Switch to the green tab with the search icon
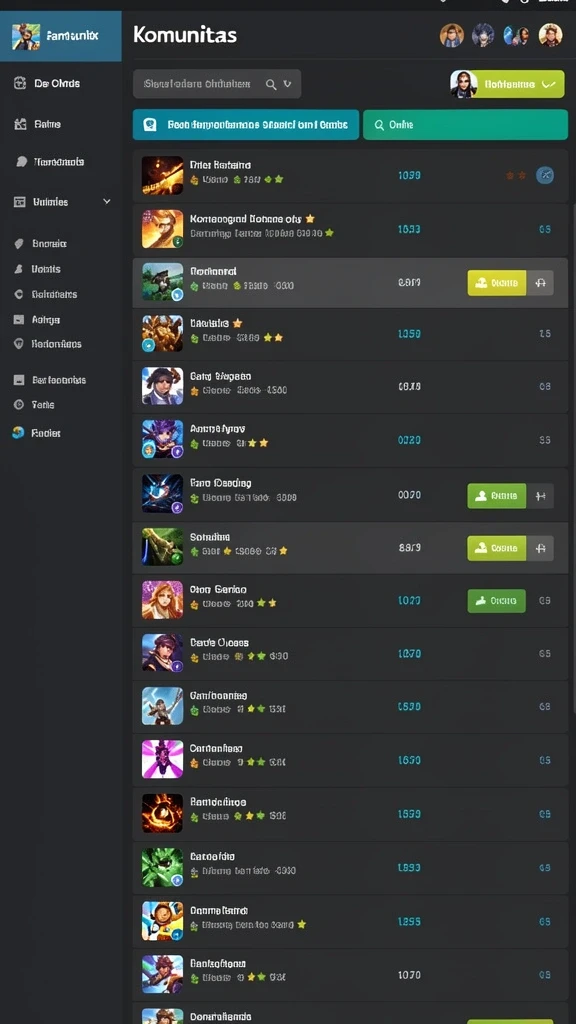Screen dimensions: 576x1024 pyautogui.click(x=465, y=125)
